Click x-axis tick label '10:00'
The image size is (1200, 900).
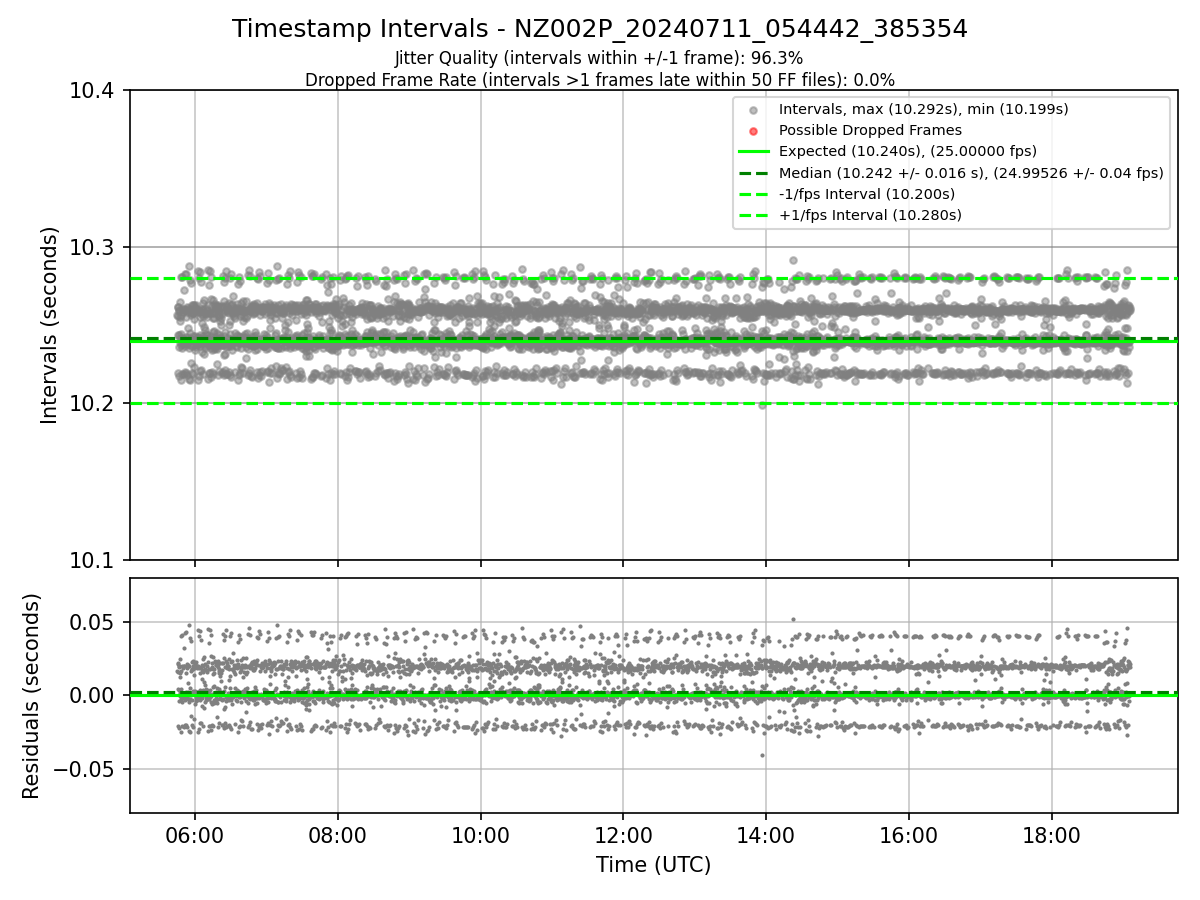[x=480, y=836]
